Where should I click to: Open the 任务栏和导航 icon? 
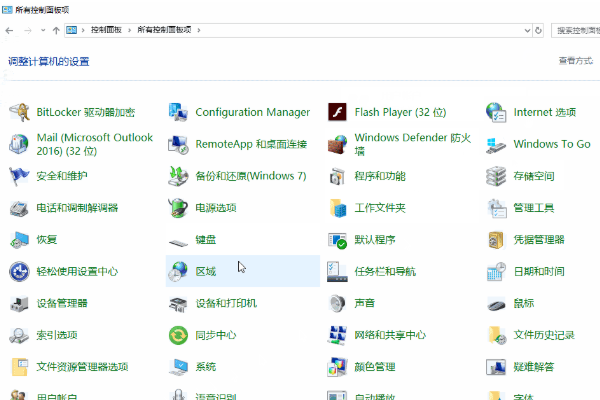(x=337, y=271)
